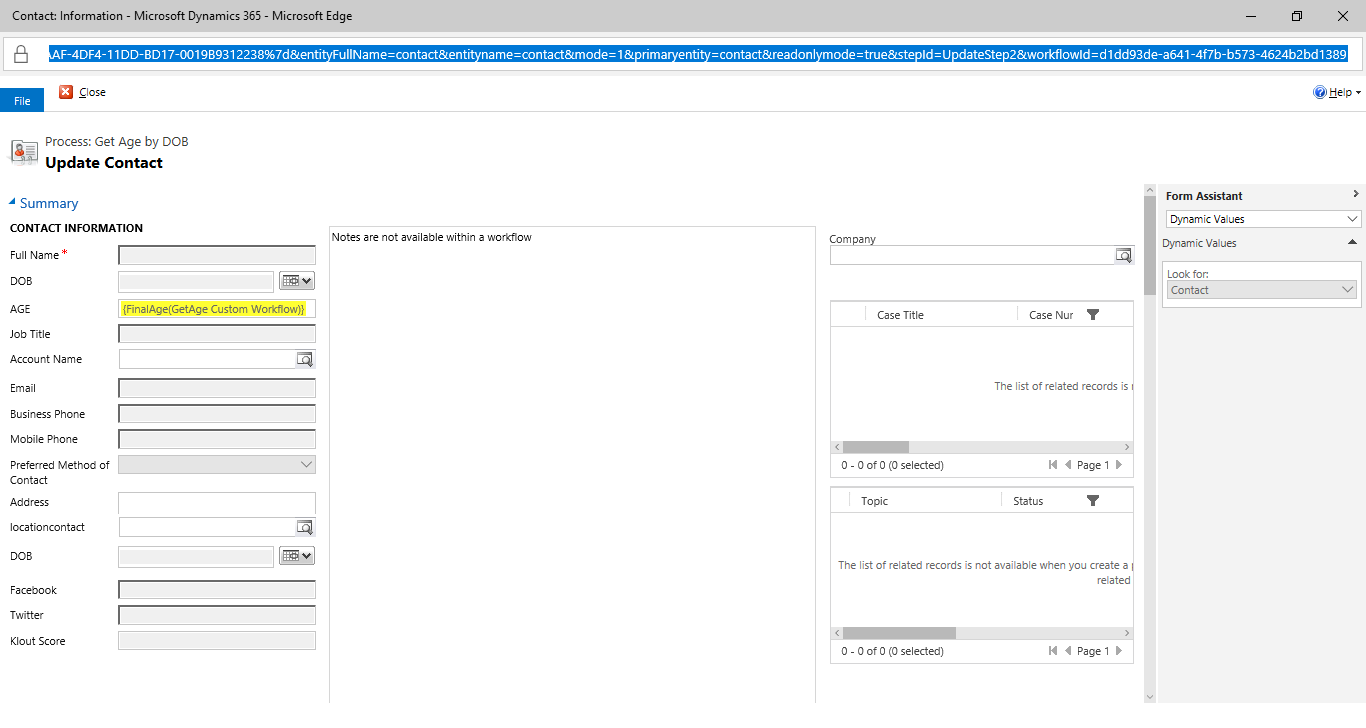Open Preferred Method of Contact dropdown

[217, 465]
